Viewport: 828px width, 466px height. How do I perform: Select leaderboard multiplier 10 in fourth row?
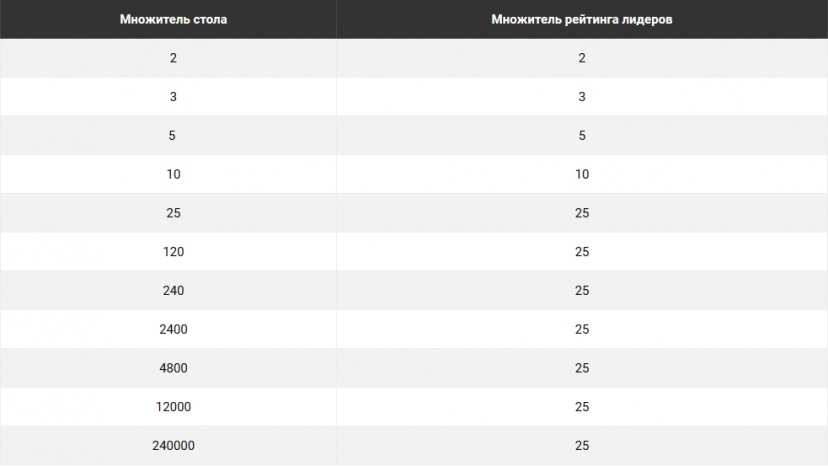tap(582, 174)
